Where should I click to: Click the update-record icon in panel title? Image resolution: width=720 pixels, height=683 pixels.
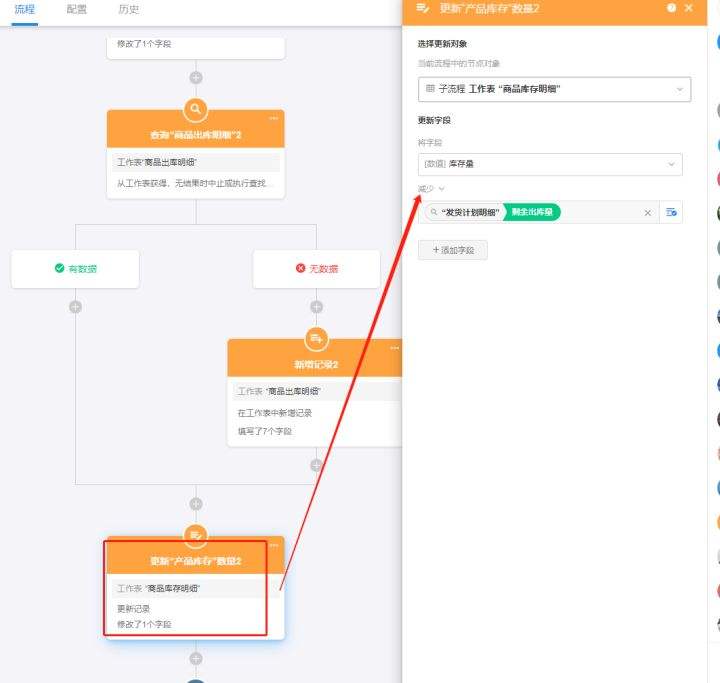click(422, 8)
